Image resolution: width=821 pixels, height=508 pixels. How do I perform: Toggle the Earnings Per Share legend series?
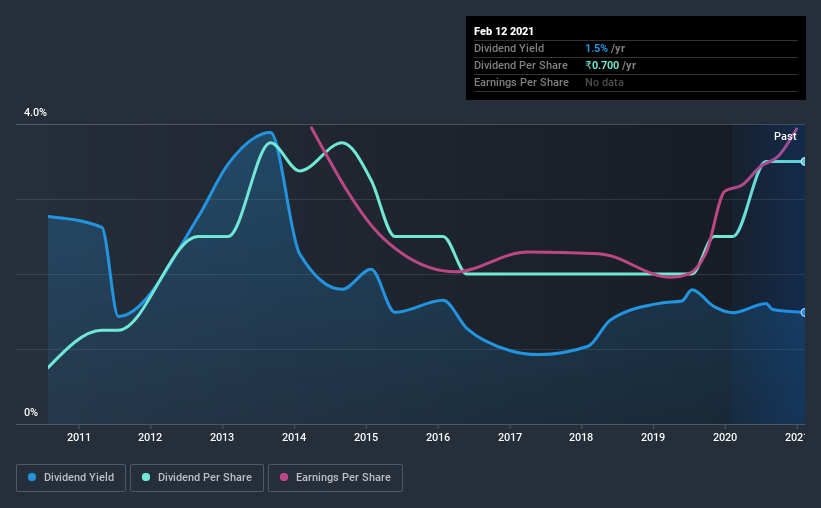335,478
